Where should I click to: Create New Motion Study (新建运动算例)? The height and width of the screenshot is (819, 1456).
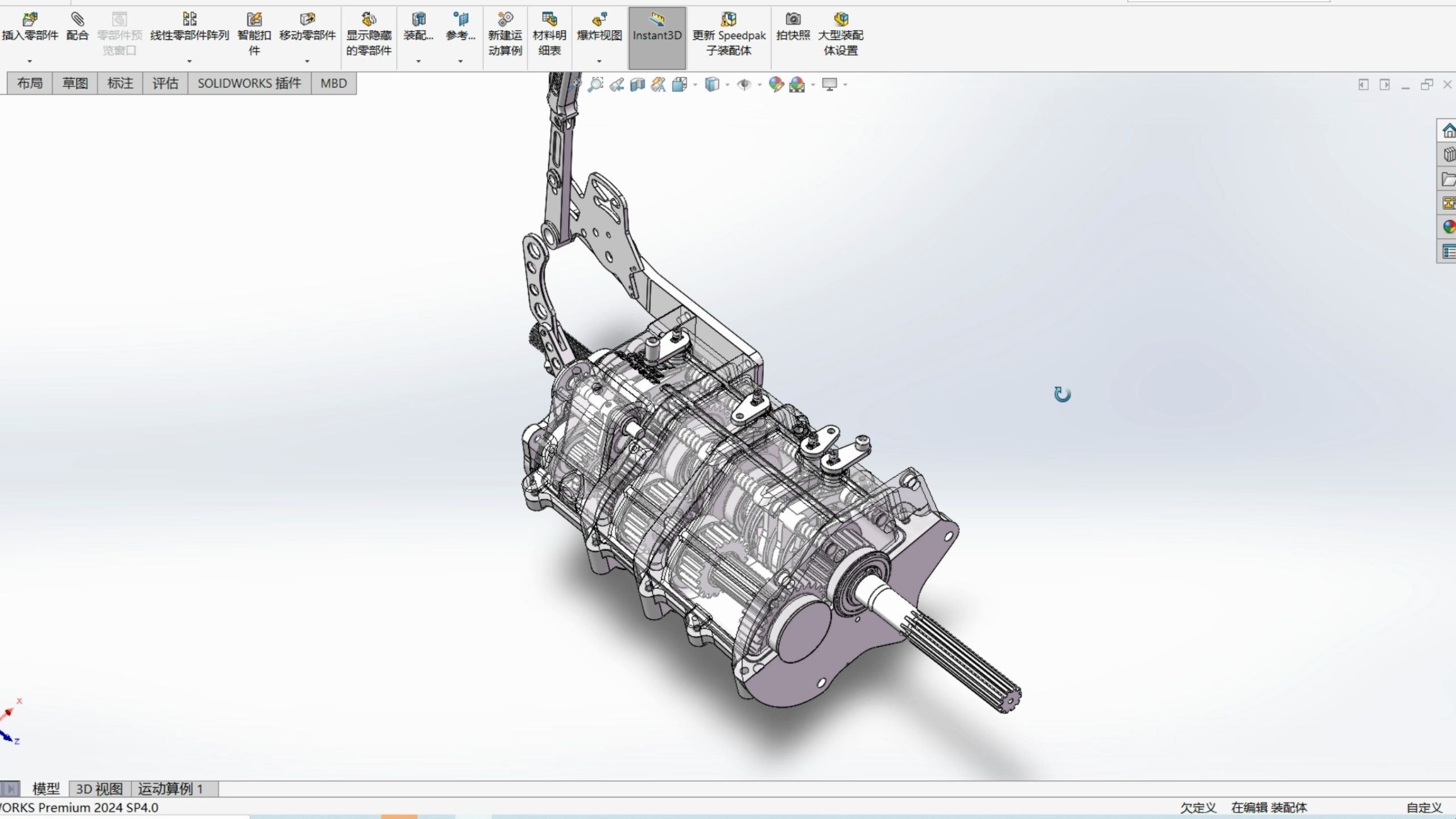point(505,34)
